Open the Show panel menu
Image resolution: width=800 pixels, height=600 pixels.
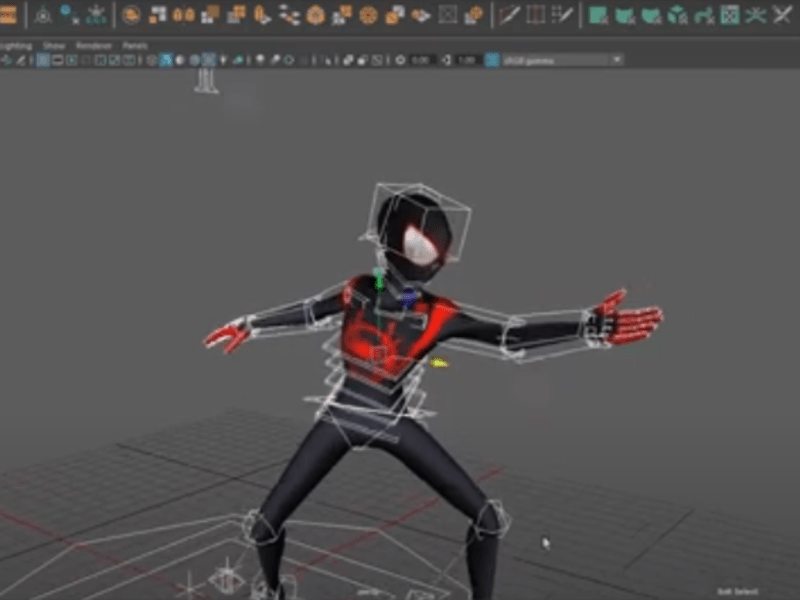(x=54, y=45)
